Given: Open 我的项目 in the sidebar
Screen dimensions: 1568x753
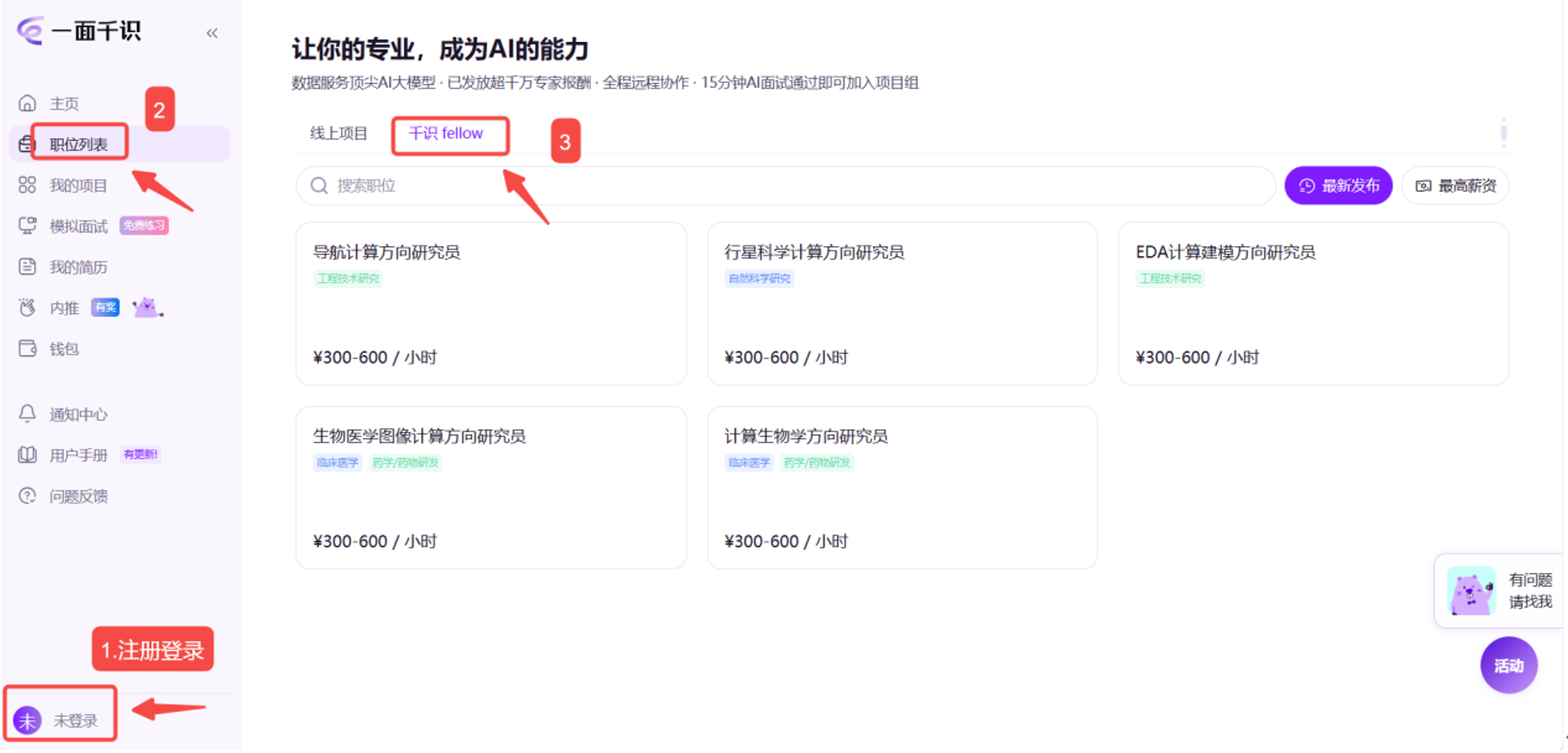Looking at the screenshot, I should (78, 185).
